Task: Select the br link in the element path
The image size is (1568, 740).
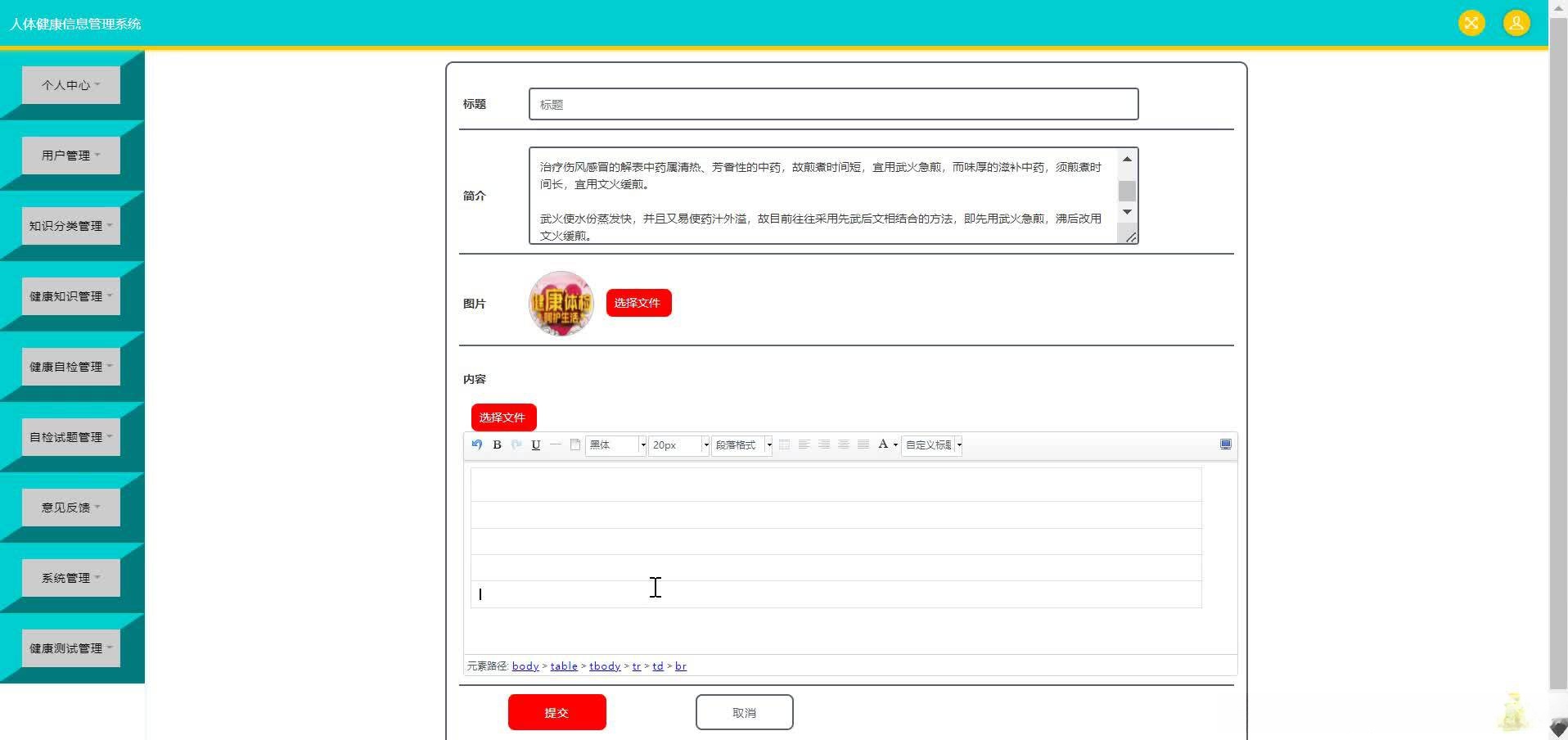Action: pyautogui.click(x=681, y=666)
